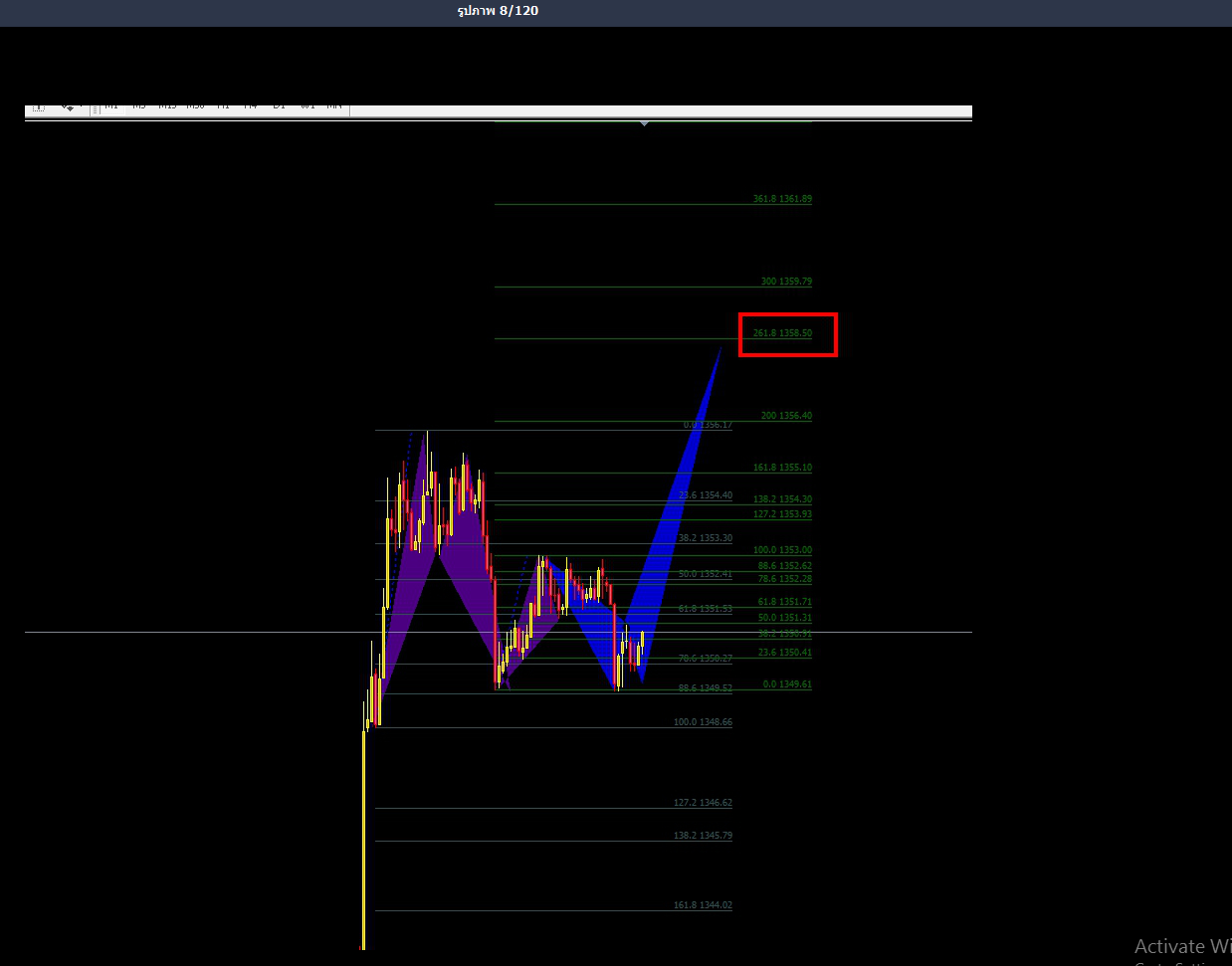
Task: Switch chart to H4 timeframe
Action: [251, 106]
